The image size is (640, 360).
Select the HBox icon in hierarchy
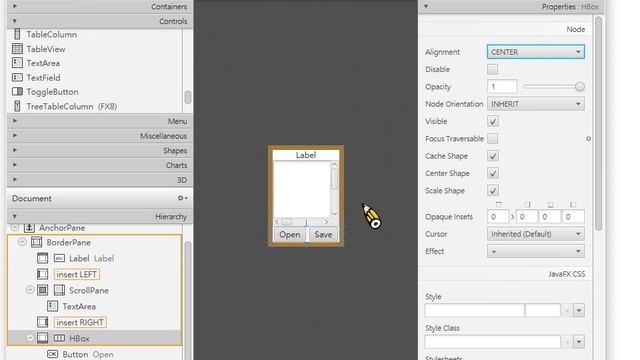(x=59, y=338)
